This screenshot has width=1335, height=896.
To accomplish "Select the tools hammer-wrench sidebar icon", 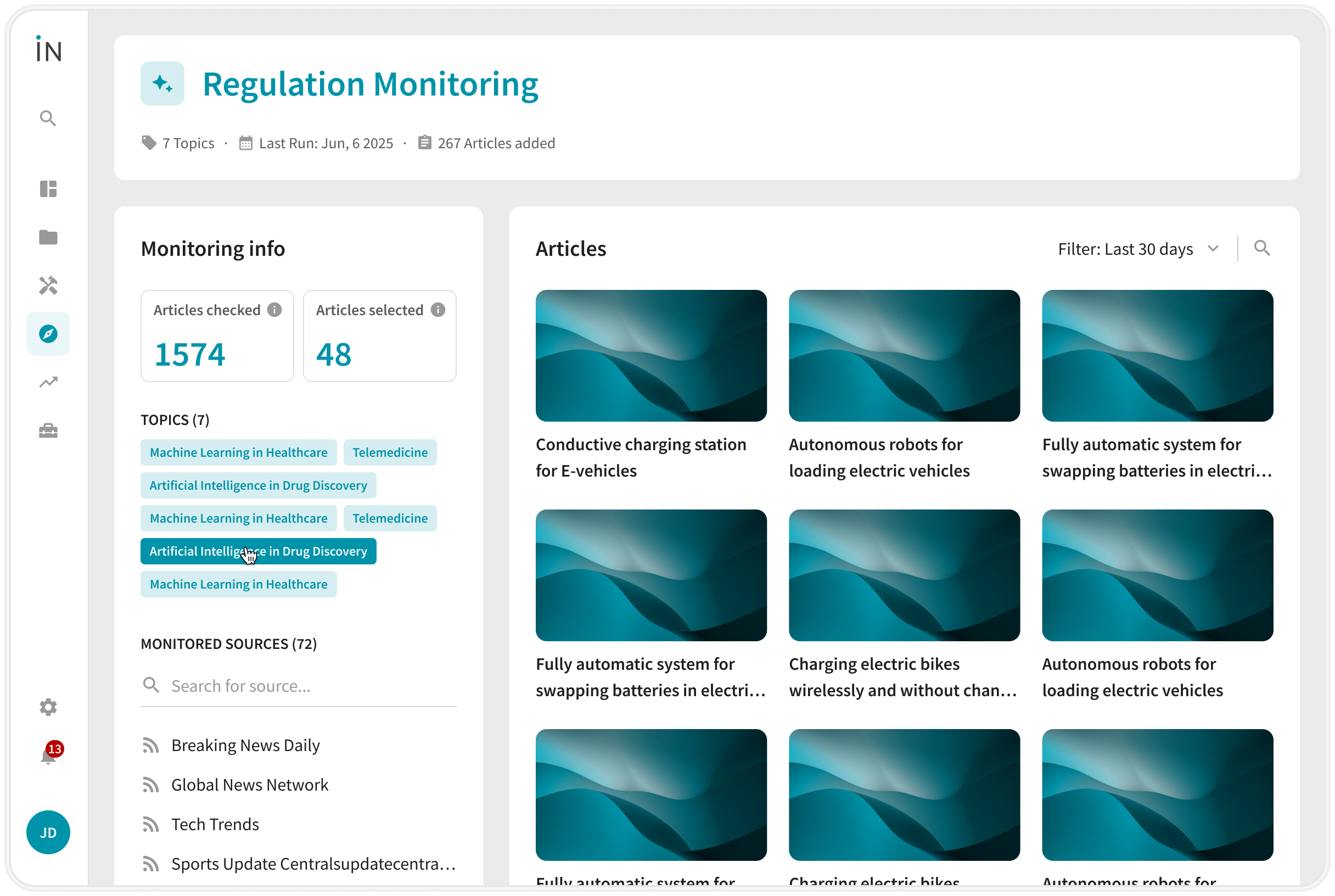I will 48,285.
